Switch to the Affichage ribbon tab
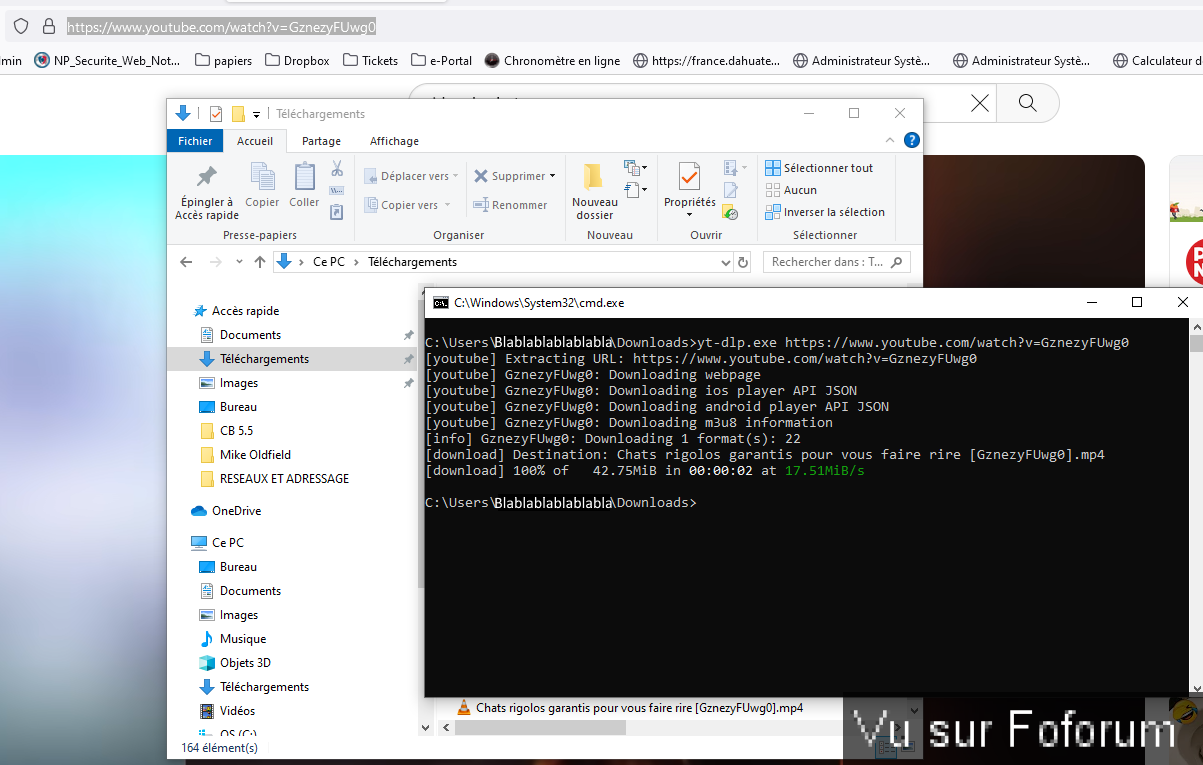Viewport: 1203px width, 765px height. point(394,141)
